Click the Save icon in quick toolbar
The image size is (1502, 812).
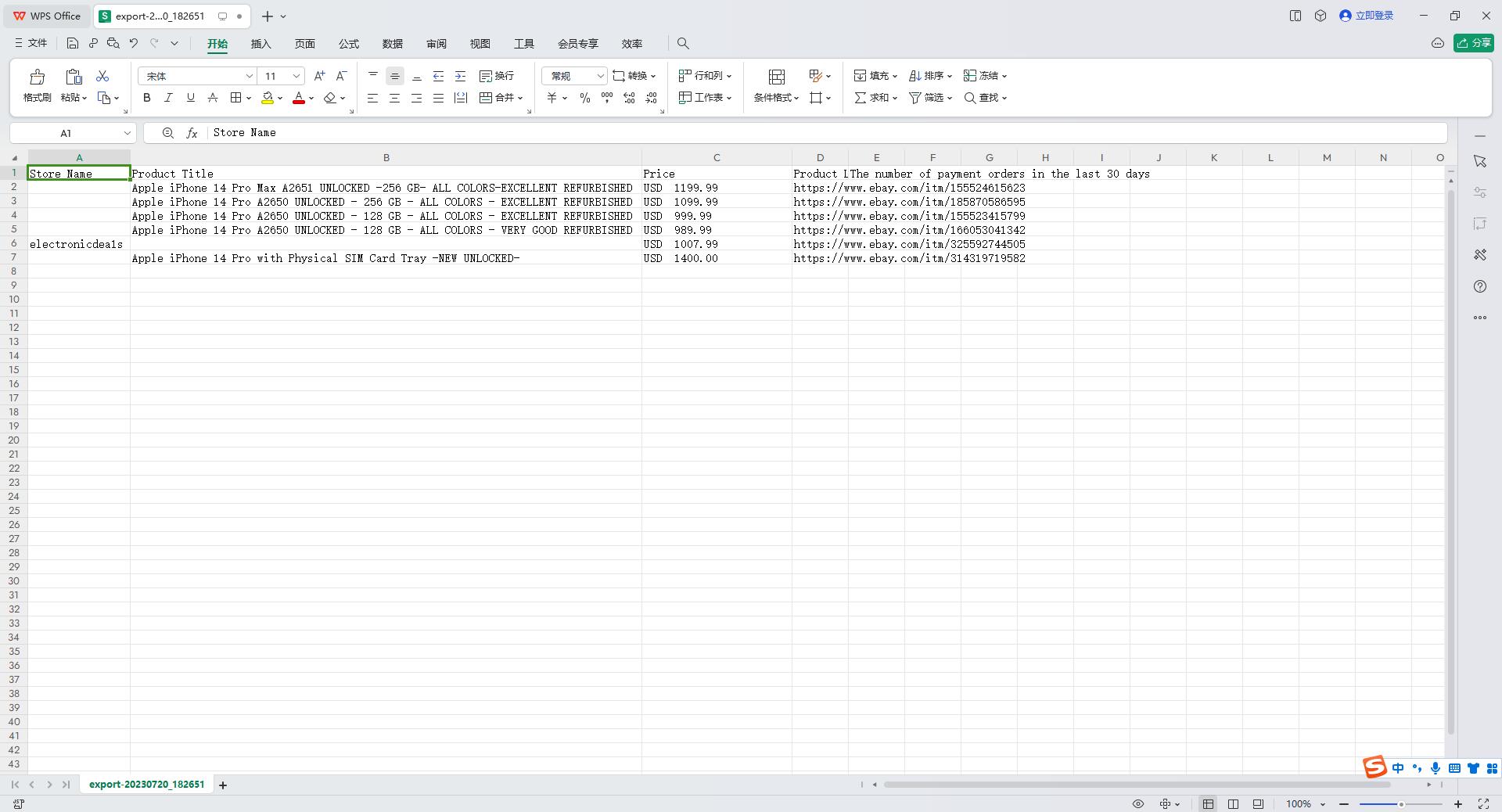73,44
